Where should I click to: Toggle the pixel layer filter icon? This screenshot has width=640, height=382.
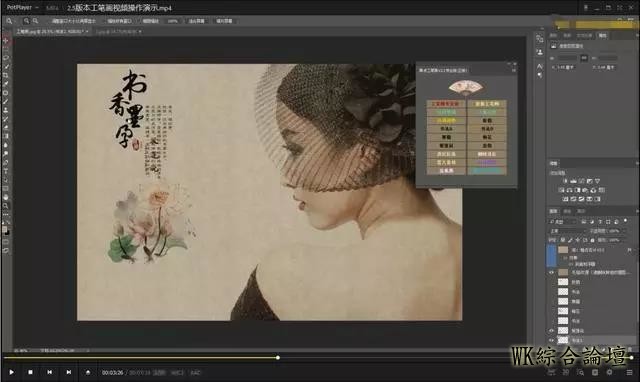(584, 221)
